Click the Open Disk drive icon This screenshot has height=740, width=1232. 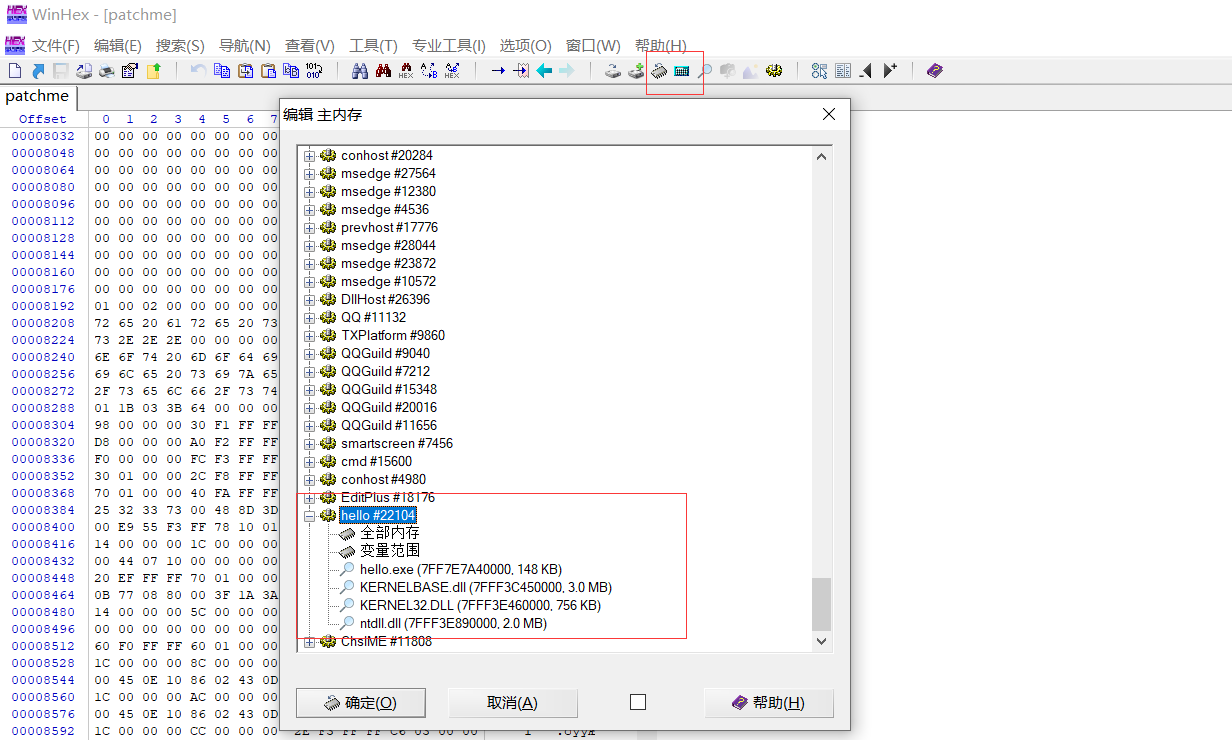[613, 71]
